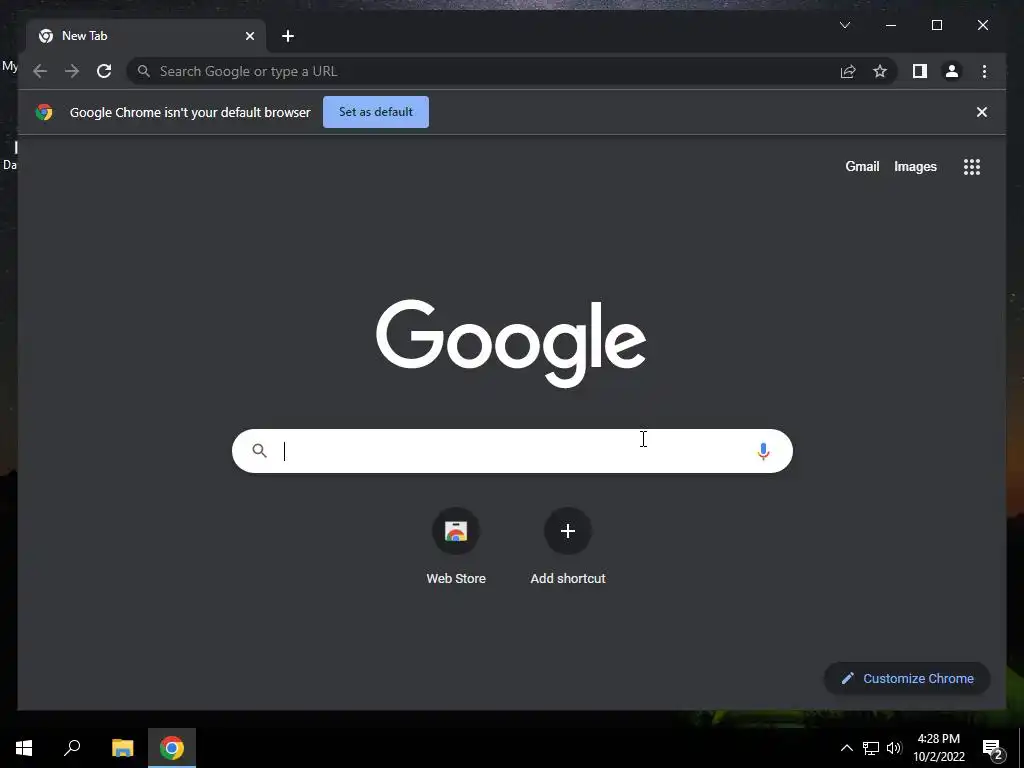1024x768 pixels.
Task: Open the side panel icon
Action: [920, 71]
